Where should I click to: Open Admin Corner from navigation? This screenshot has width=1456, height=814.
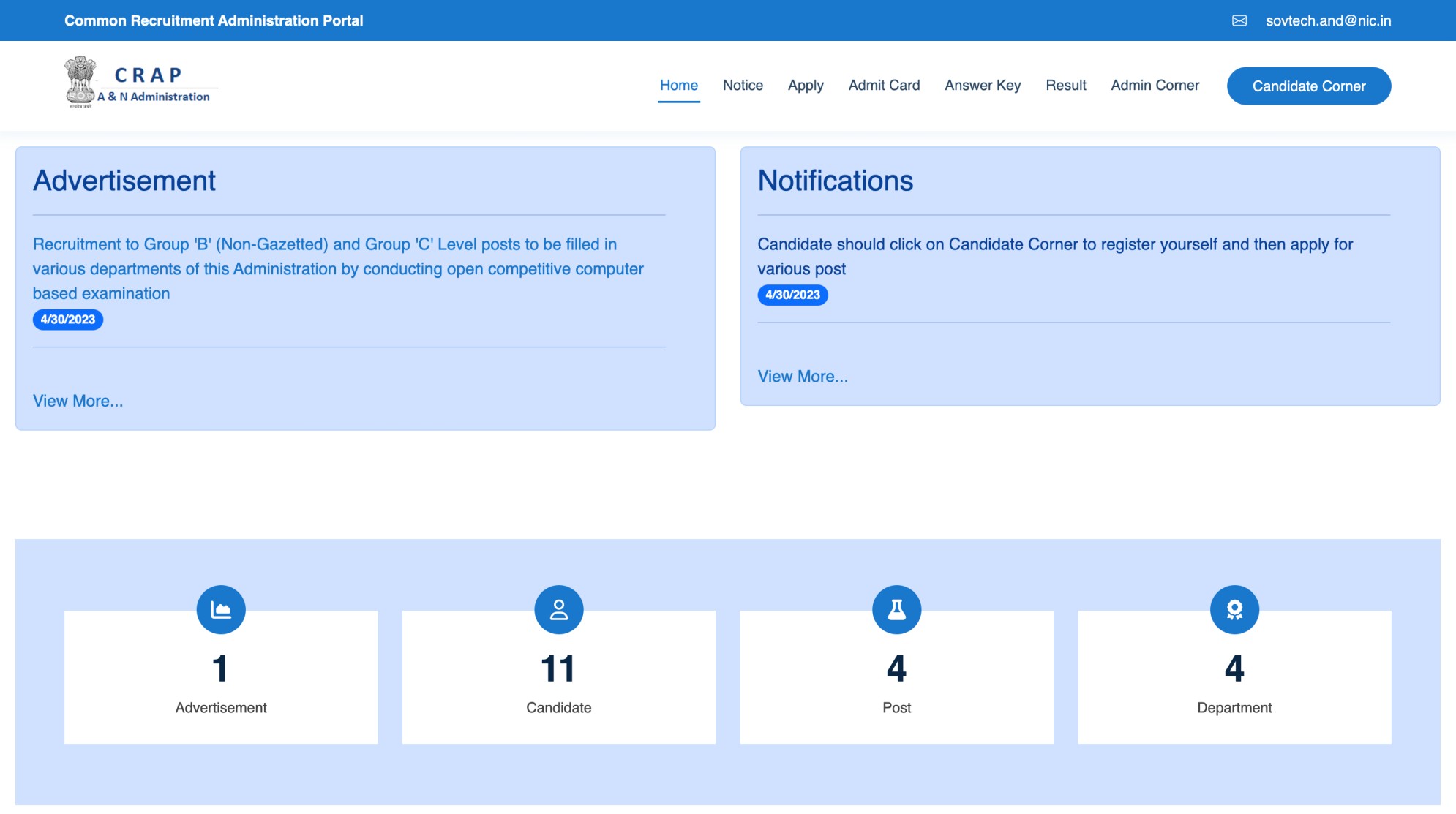click(1155, 86)
